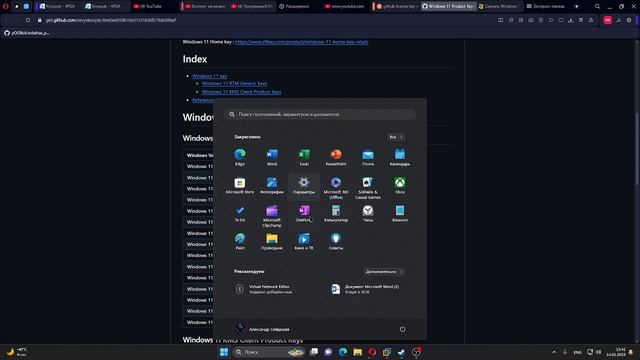Reload the current page
The height and width of the screenshot is (360, 640).
(28, 20)
